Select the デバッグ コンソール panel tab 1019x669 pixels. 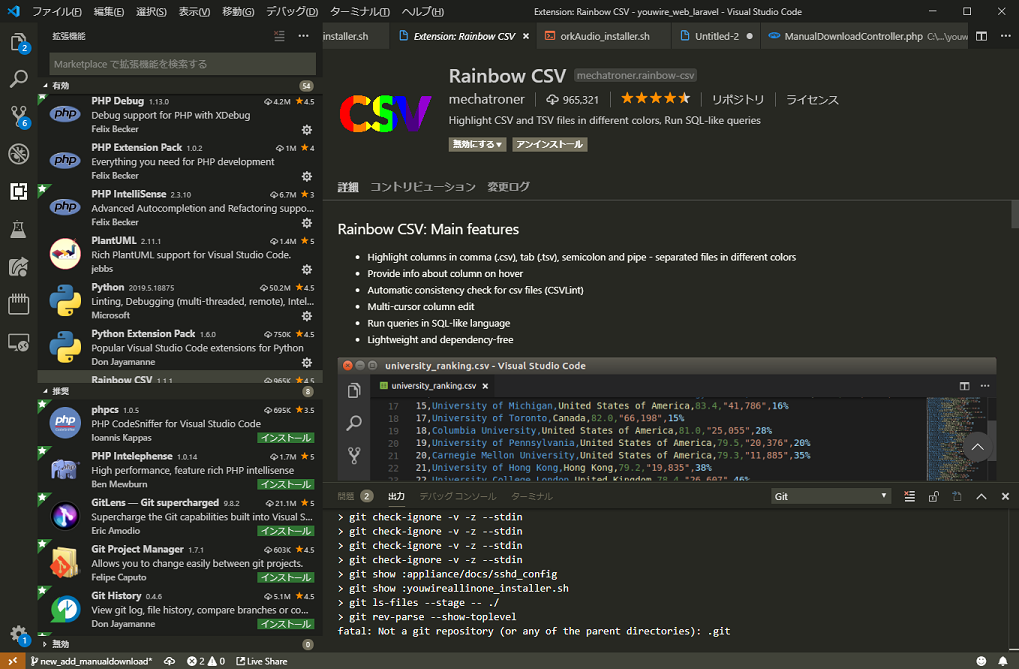[x=458, y=497]
